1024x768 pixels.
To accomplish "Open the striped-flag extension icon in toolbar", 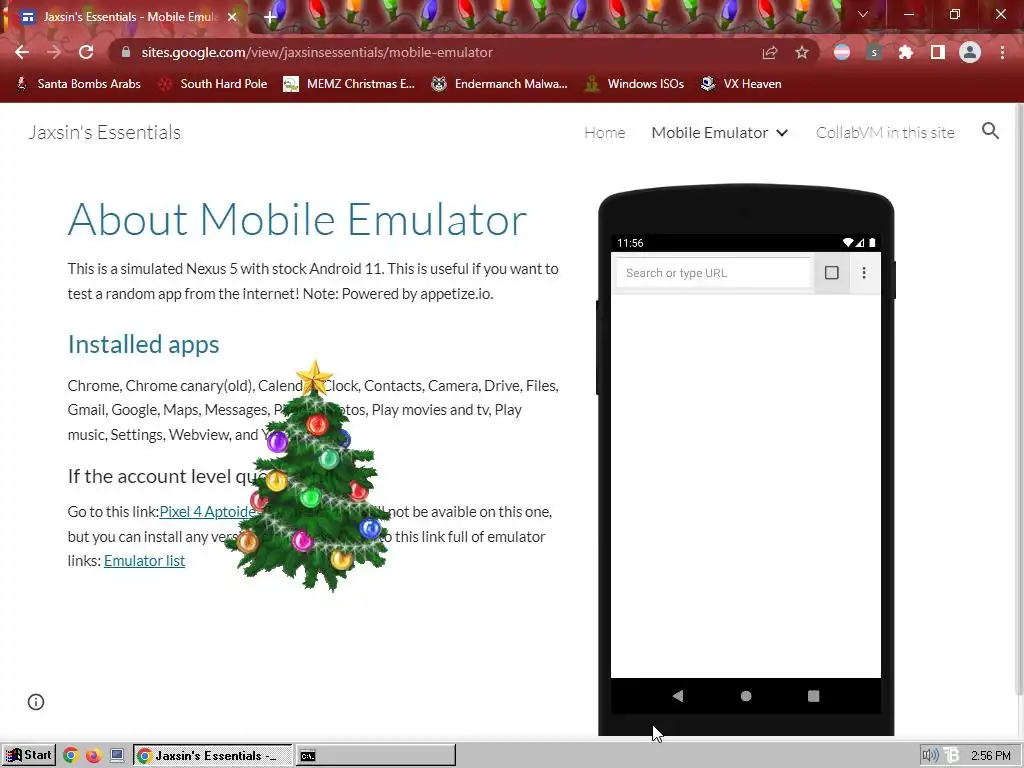I will [x=842, y=52].
